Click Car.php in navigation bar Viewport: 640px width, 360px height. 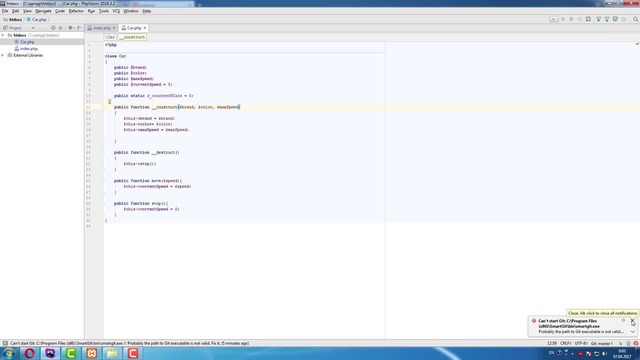(37, 19)
